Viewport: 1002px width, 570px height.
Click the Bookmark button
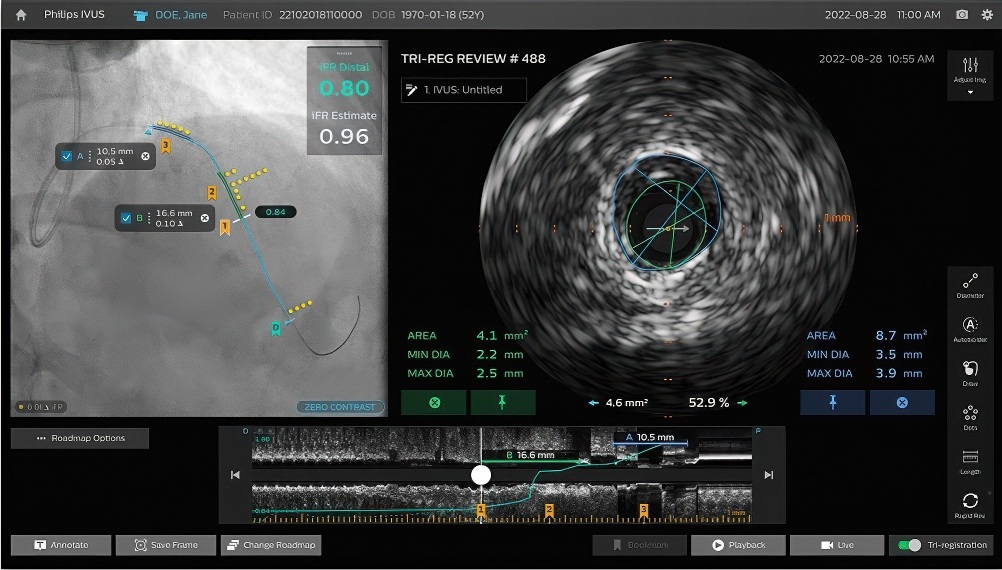coord(640,545)
